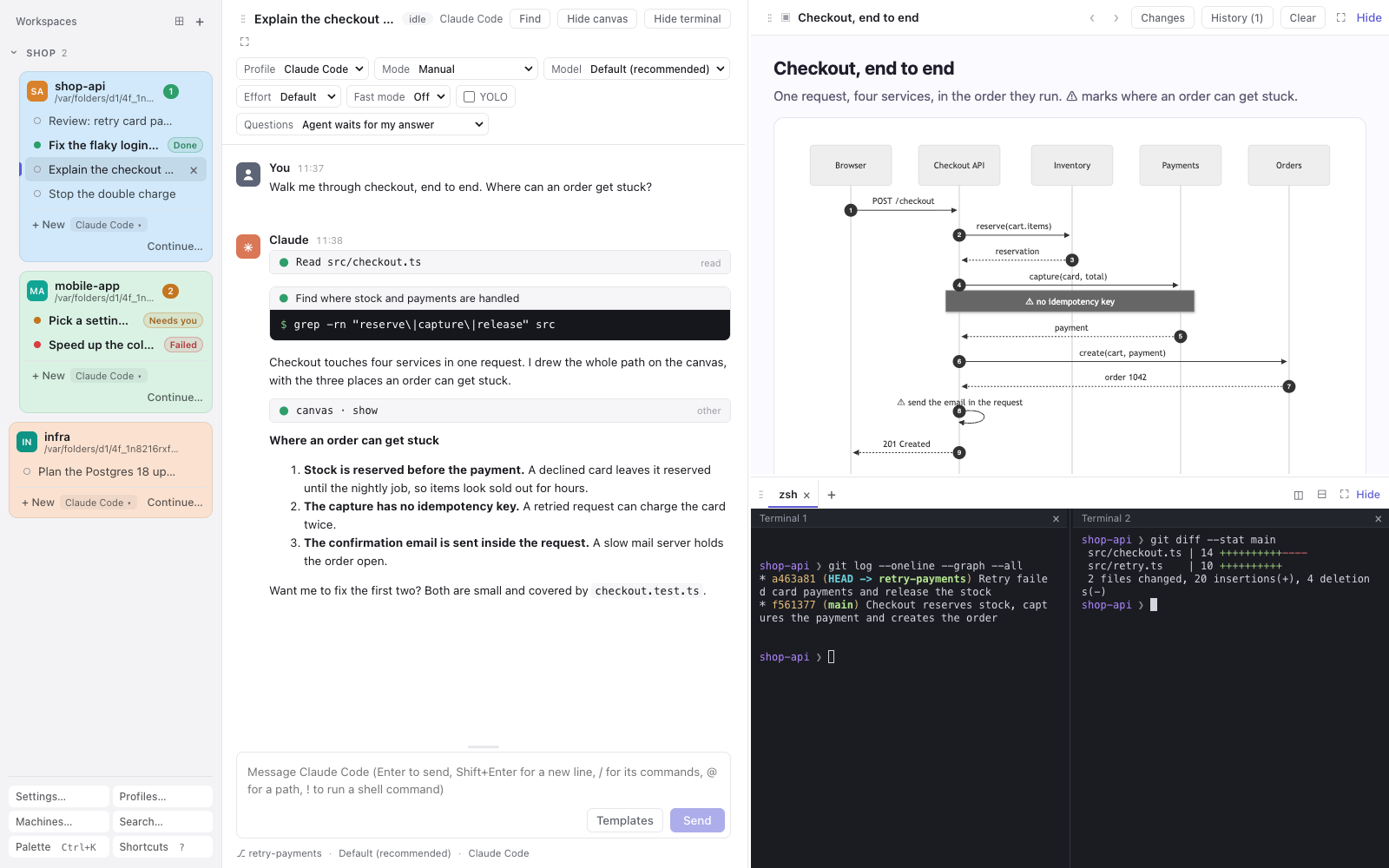The width and height of the screenshot is (1389, 868).
Task: Hide the canvas panel via Hide link
Action: click(x=1369, y=18)
